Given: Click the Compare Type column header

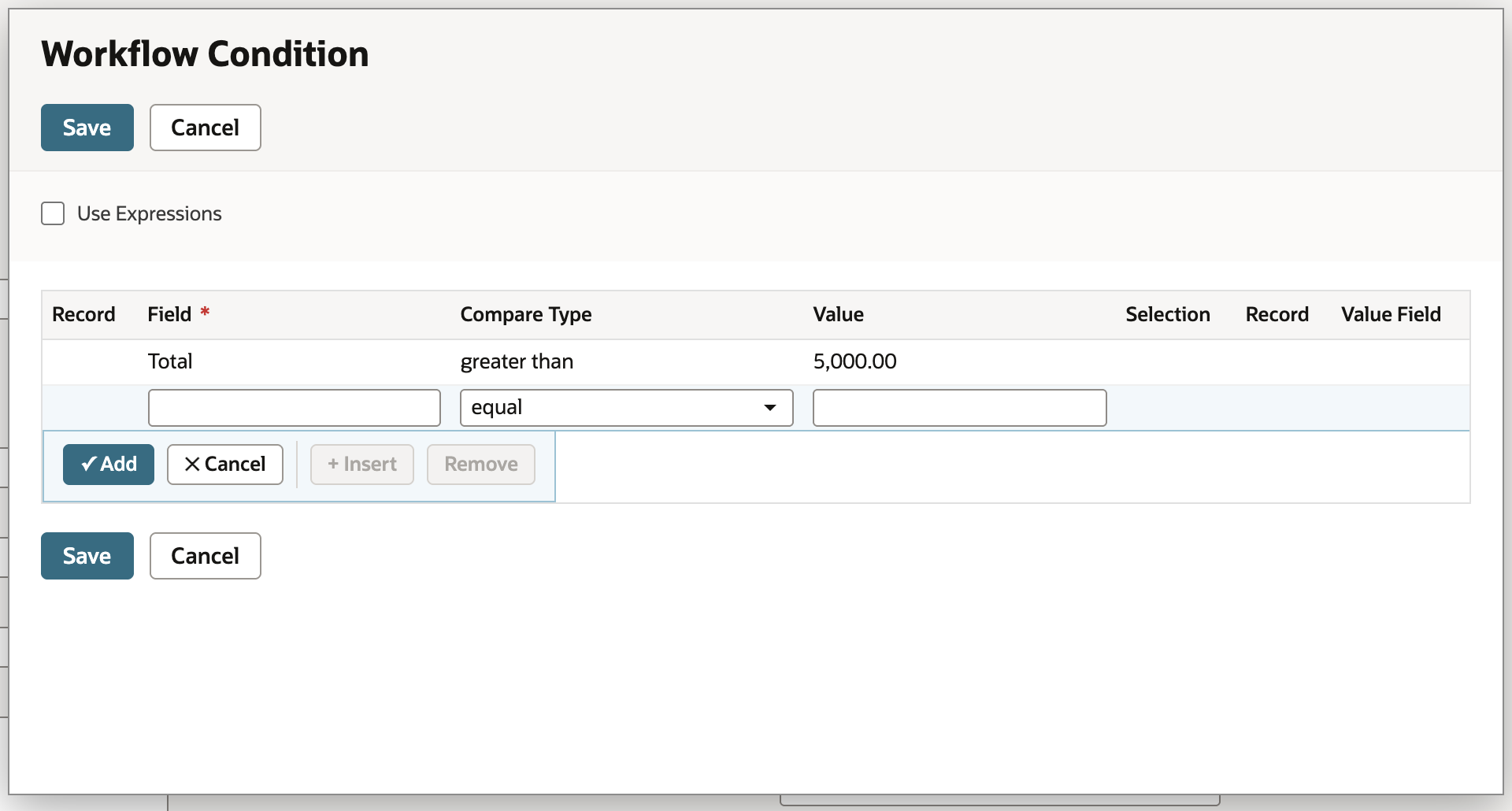Looking at the screenshot, I should pos(526,314).
